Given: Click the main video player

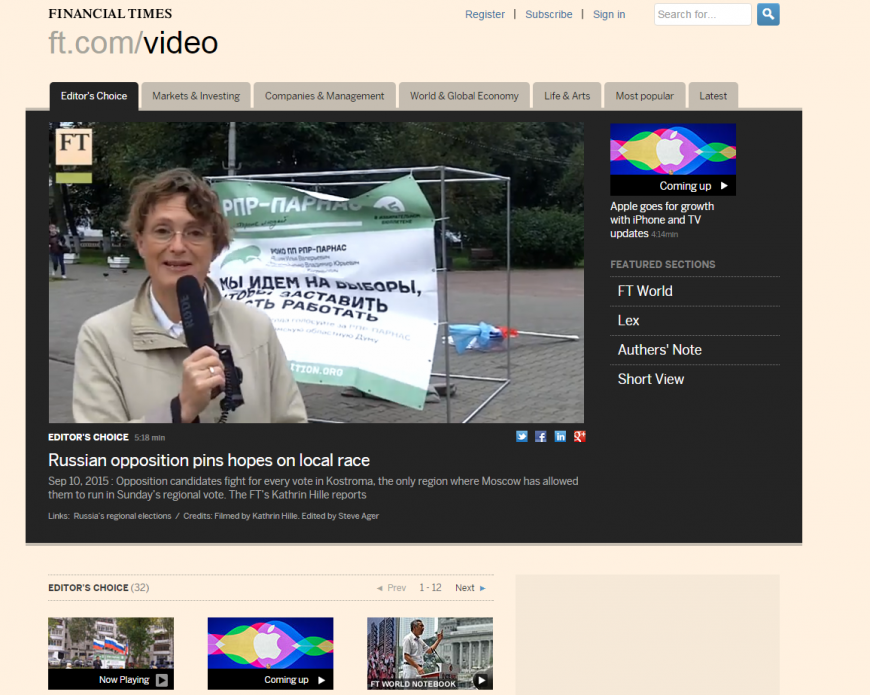Looking at the screenshot, I should (316, 272).
